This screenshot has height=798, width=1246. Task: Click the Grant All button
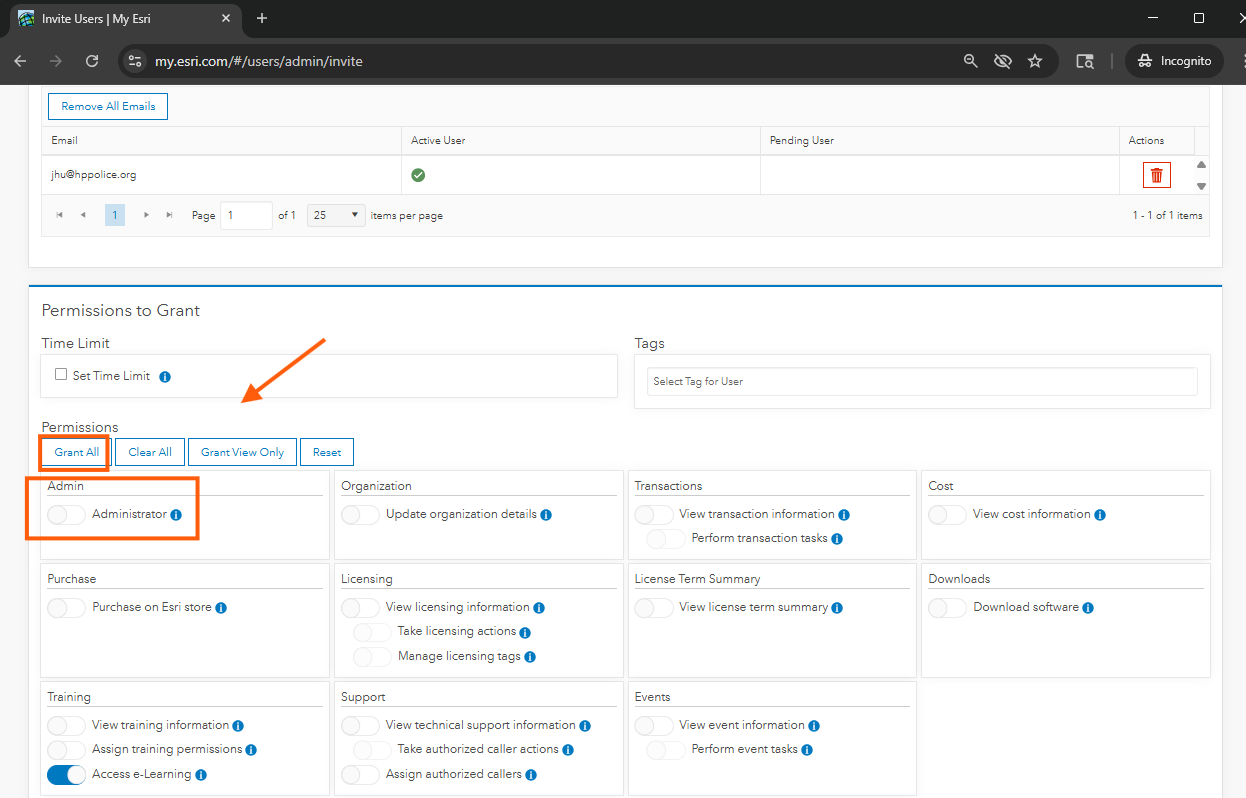(x=76, y=452)
